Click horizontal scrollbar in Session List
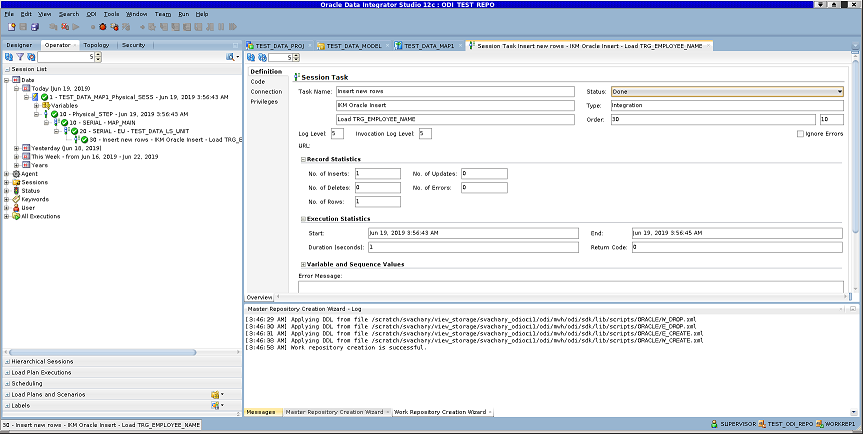 [x=102, y=352]
